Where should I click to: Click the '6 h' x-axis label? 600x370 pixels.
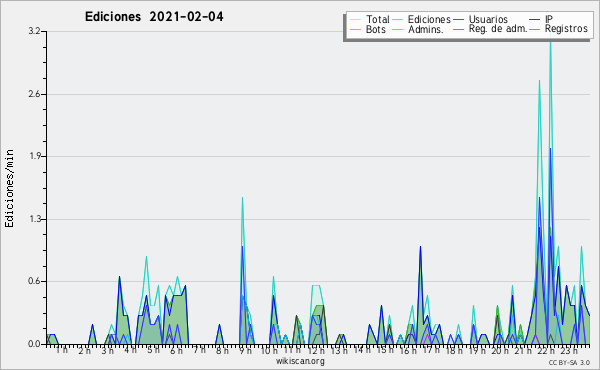point(176,350)
